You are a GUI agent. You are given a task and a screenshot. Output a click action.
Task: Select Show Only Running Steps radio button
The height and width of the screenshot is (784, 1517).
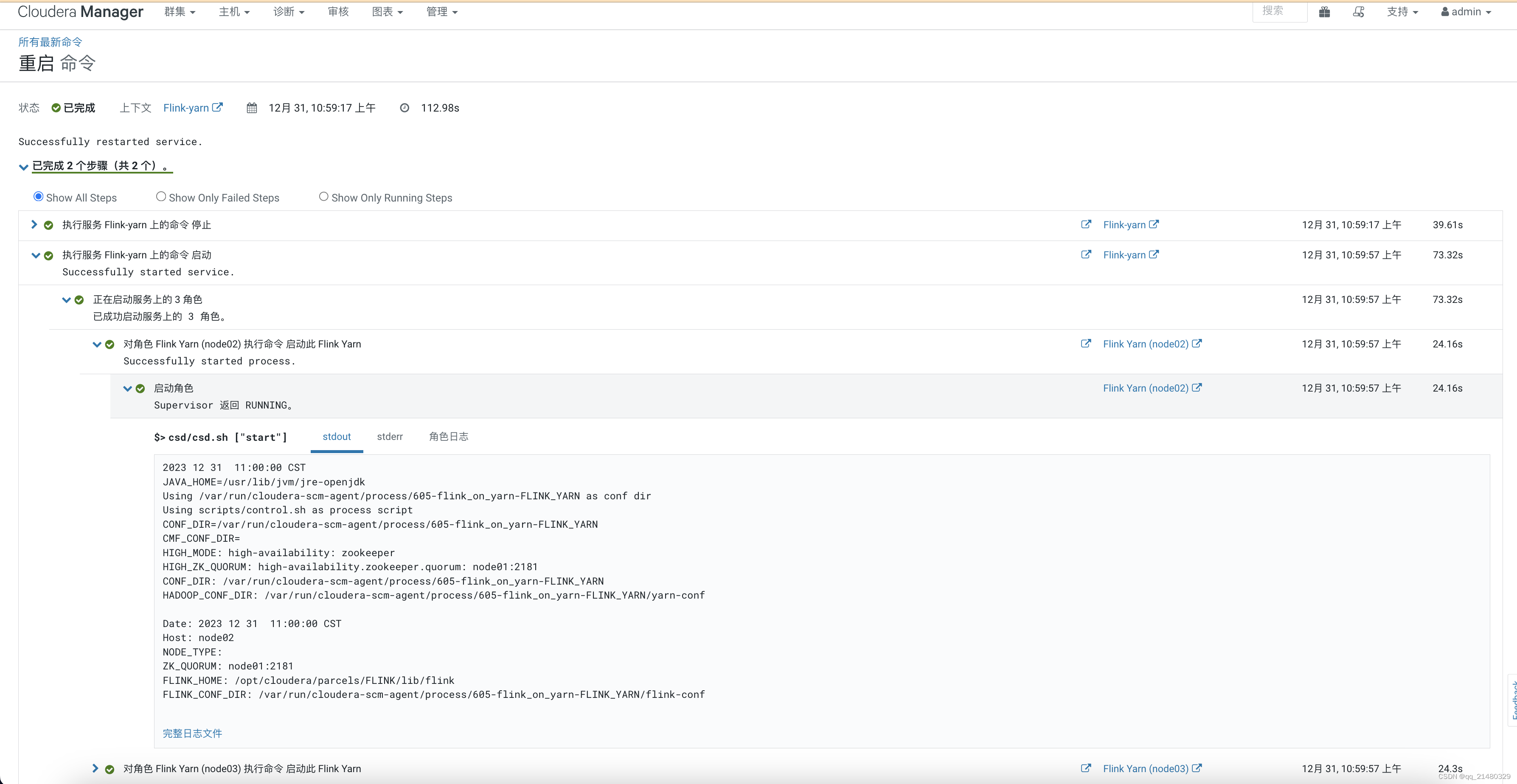click(x=322, y=196)
